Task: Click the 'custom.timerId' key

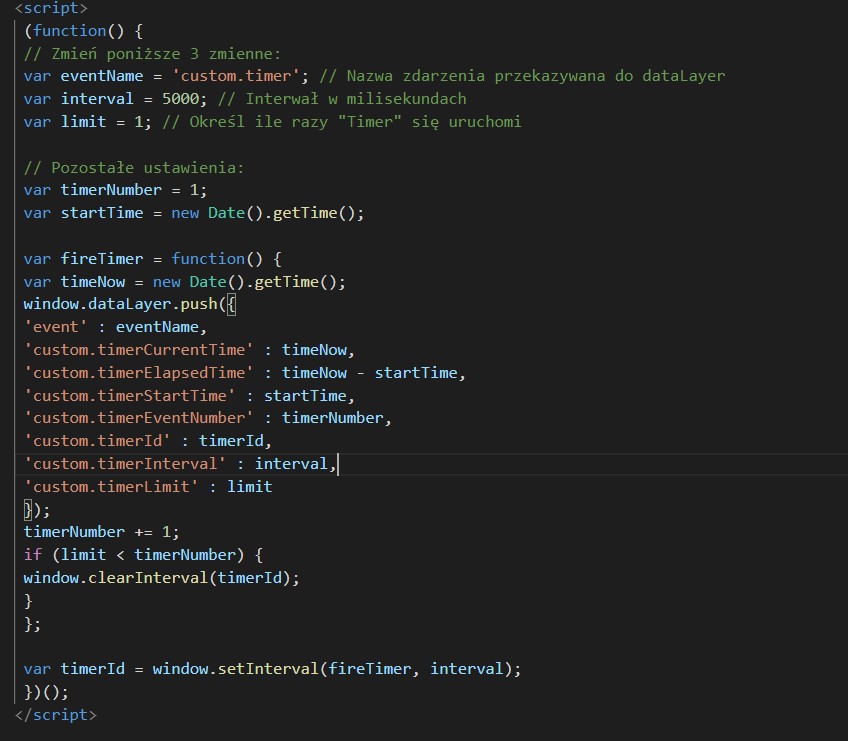Action: pyautogui.click(x=97, y=441)
